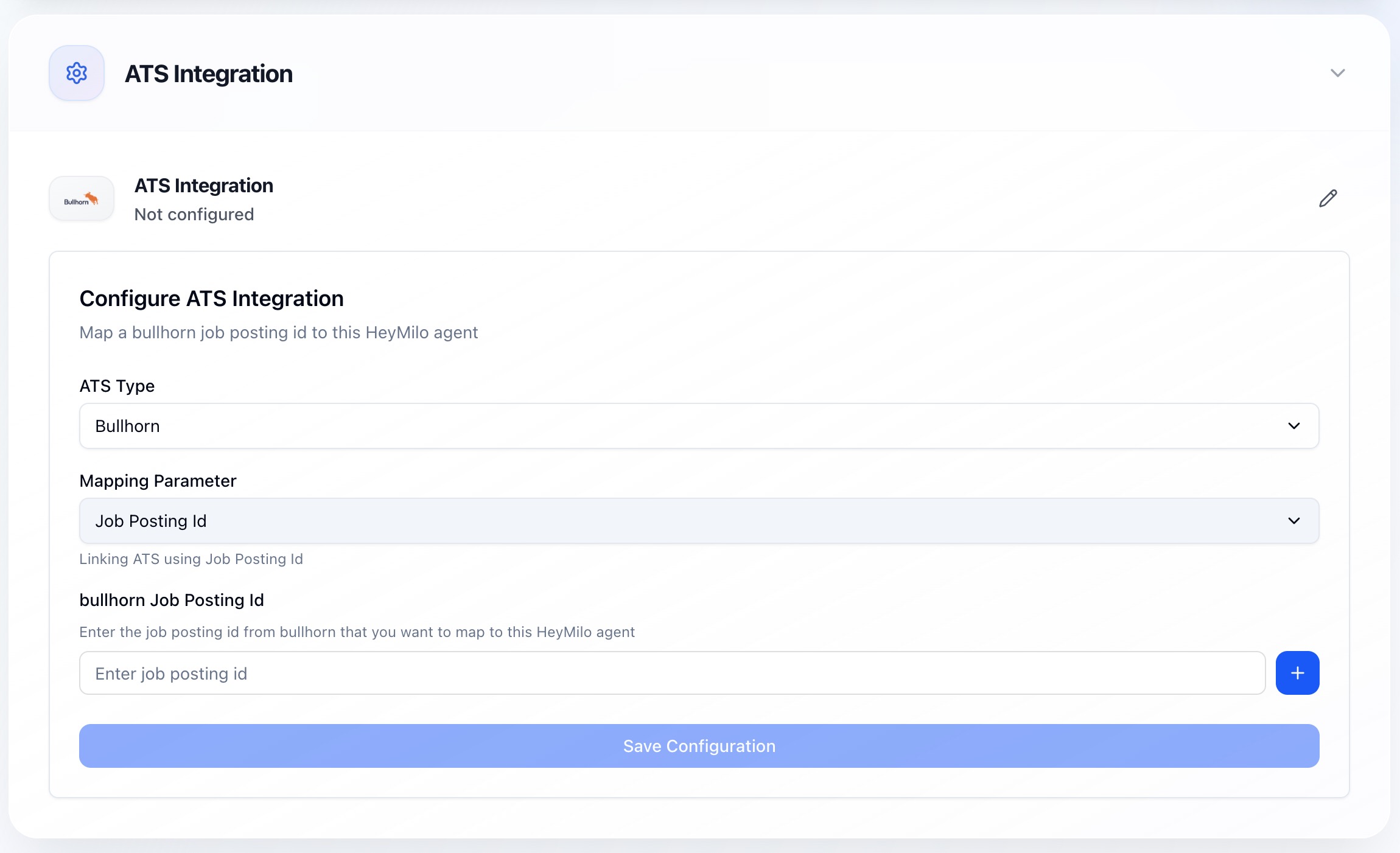
Task: Click the large ATS Integration header title
Action: (x=209, y=74)
